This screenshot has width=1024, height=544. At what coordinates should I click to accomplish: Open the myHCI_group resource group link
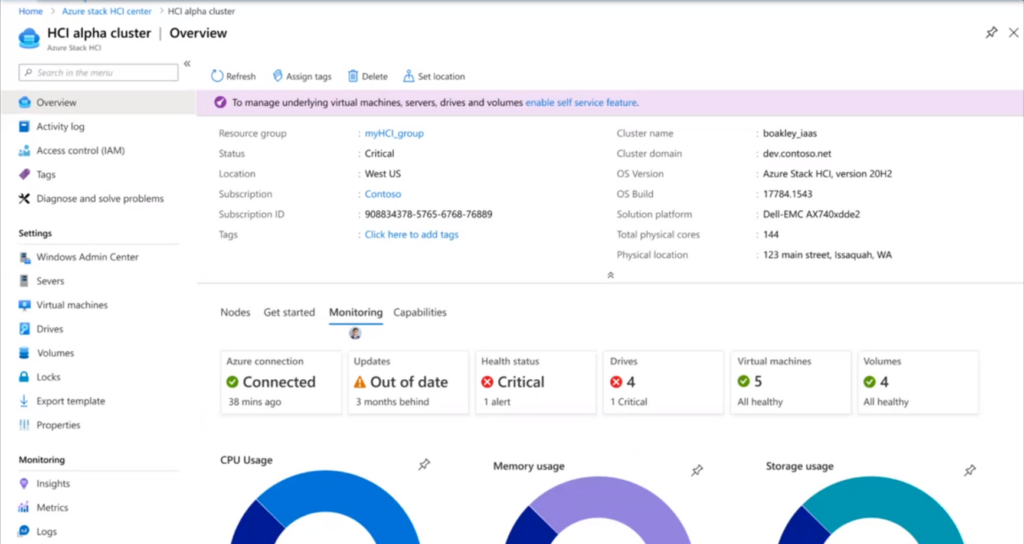(394, 133)
